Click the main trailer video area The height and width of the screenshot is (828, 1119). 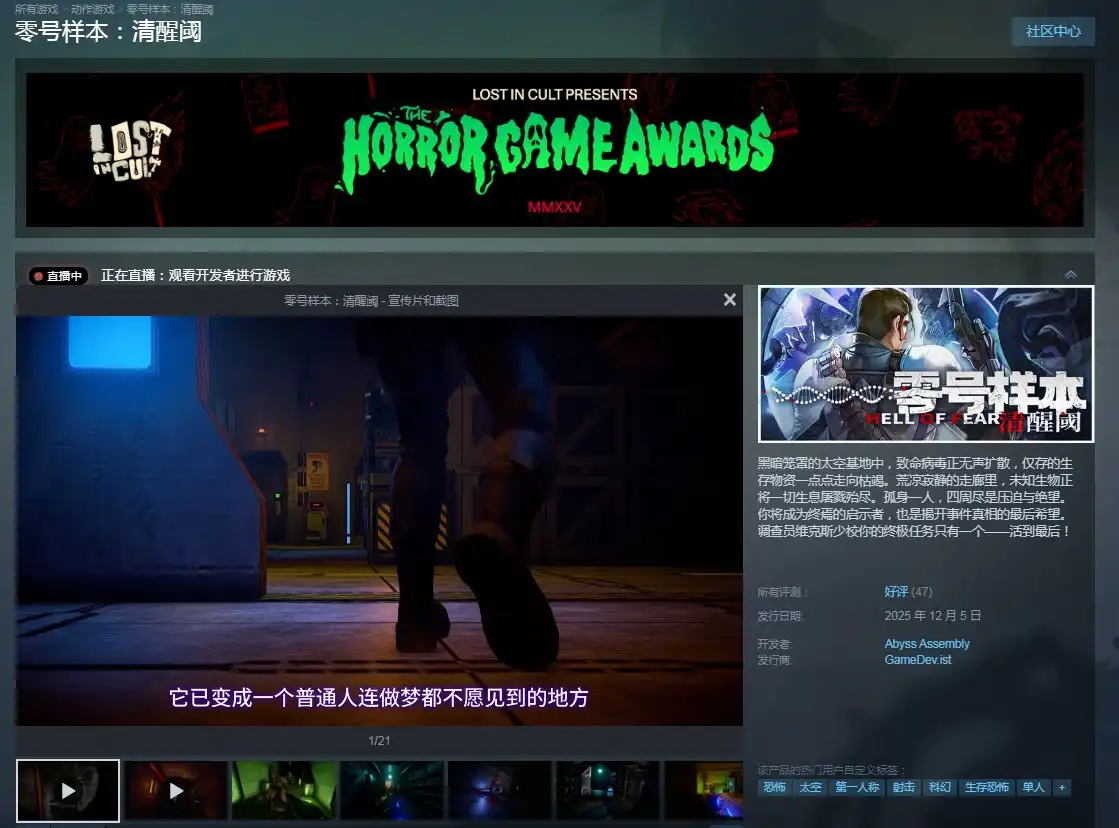379,521
